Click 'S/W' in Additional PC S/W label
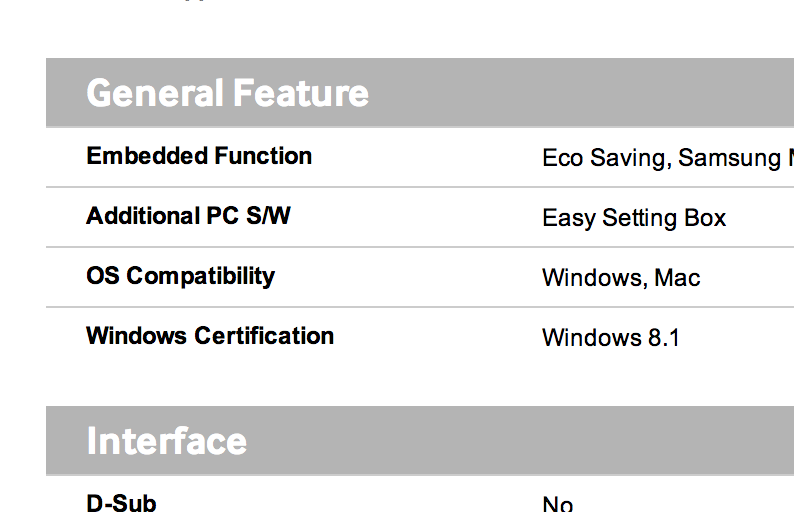This screenshot has height=512, width=794. click(268, 216)
